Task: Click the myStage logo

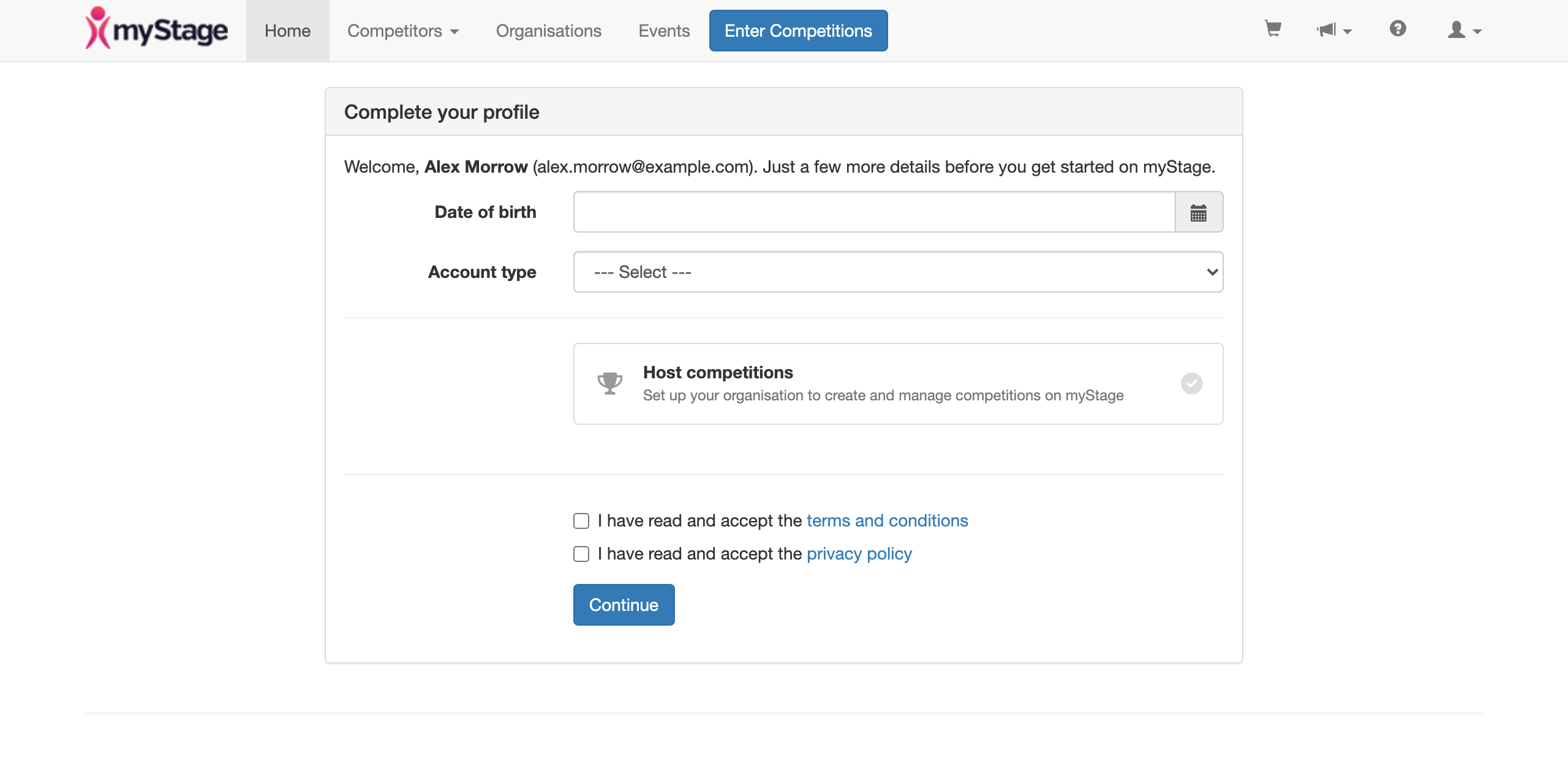Action: pos(157,29)
